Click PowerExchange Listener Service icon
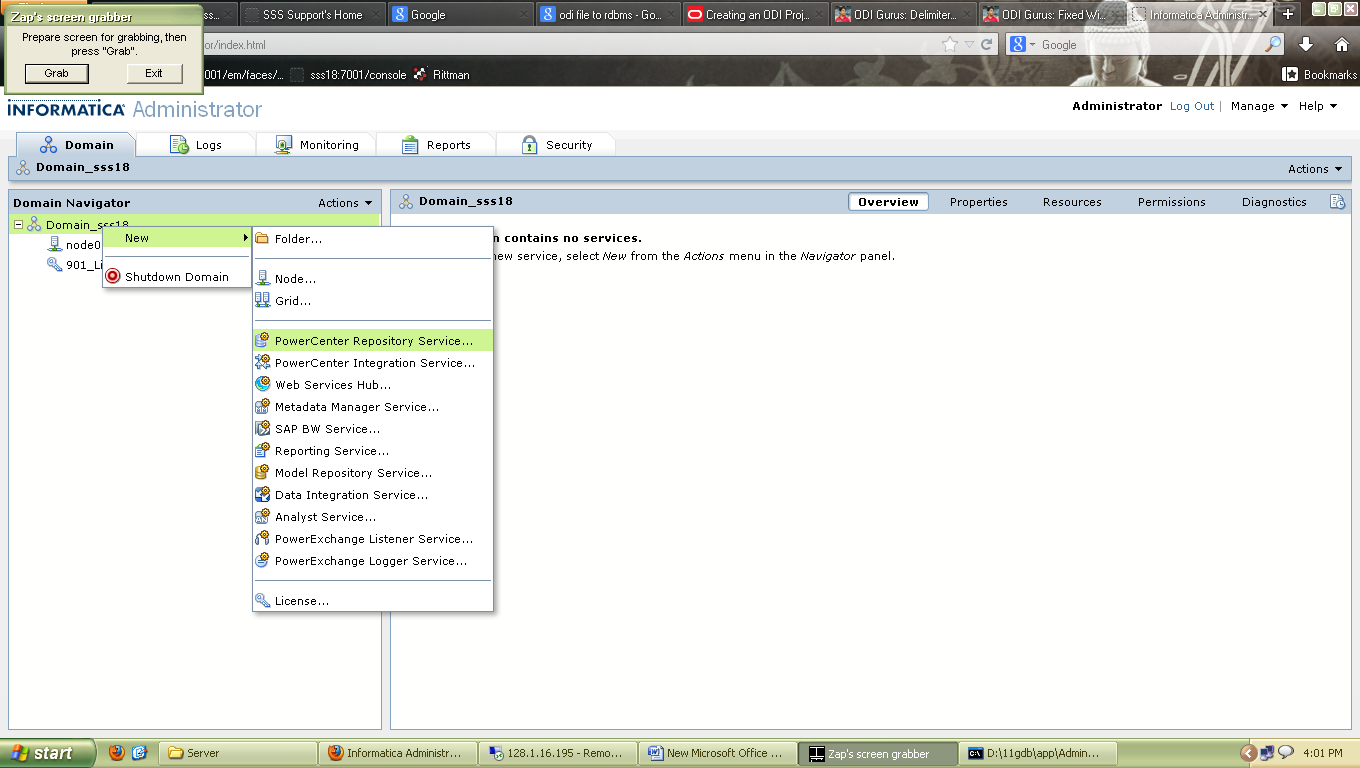Screen dimensions: 1360x768 (262, 538)
